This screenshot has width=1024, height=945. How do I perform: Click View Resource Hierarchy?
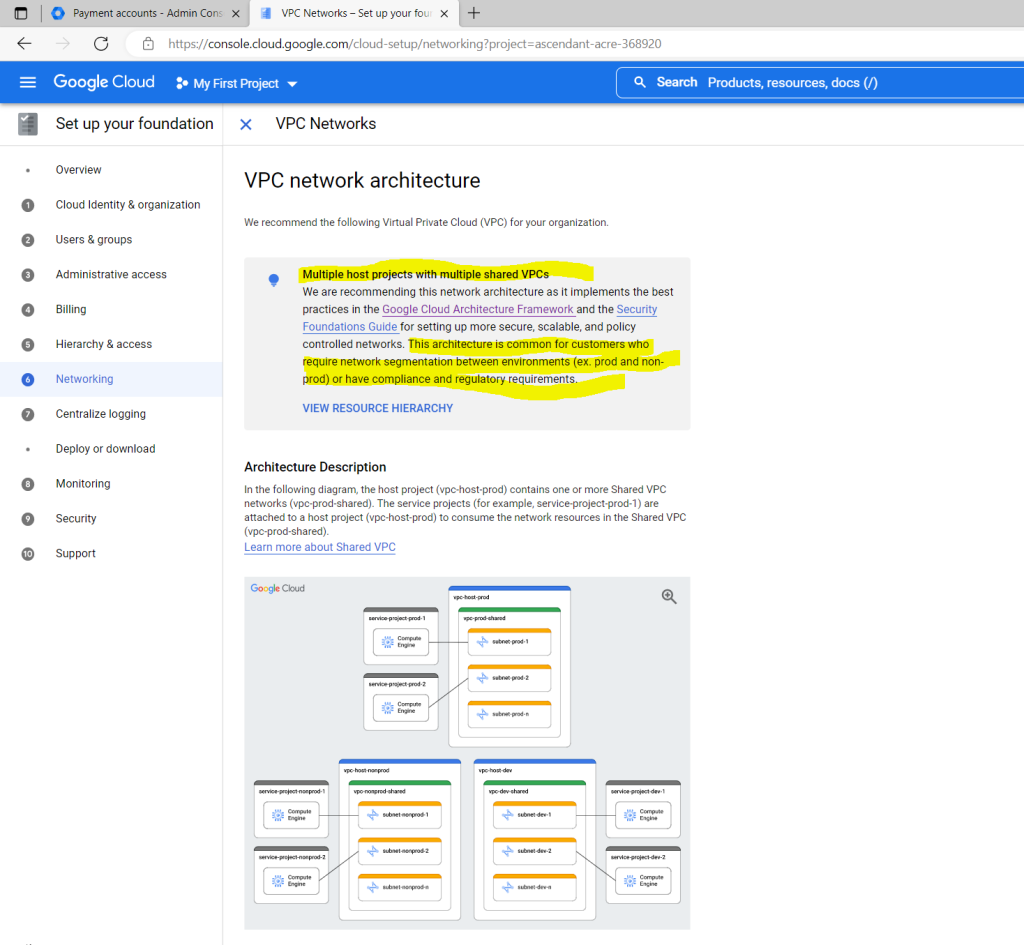tap(377, 408)
